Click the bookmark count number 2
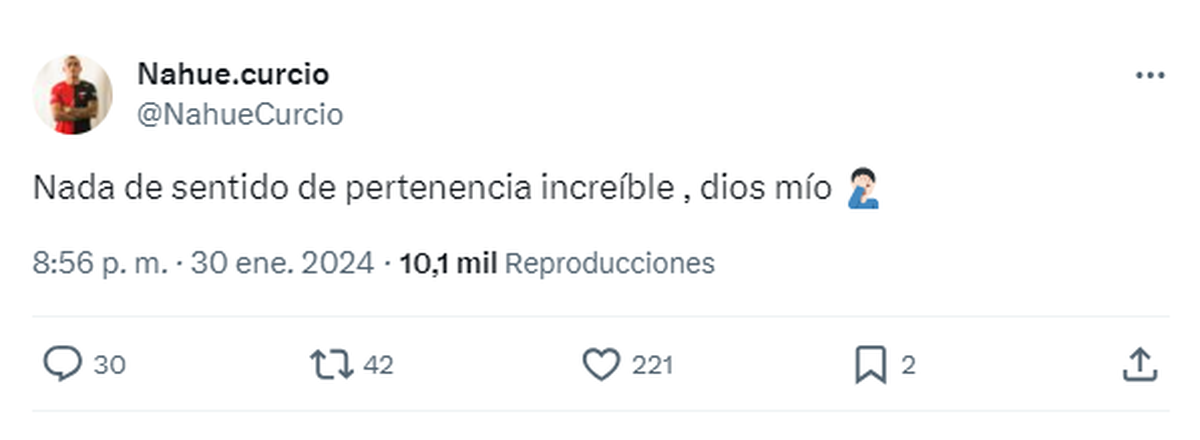 [908, 366]
